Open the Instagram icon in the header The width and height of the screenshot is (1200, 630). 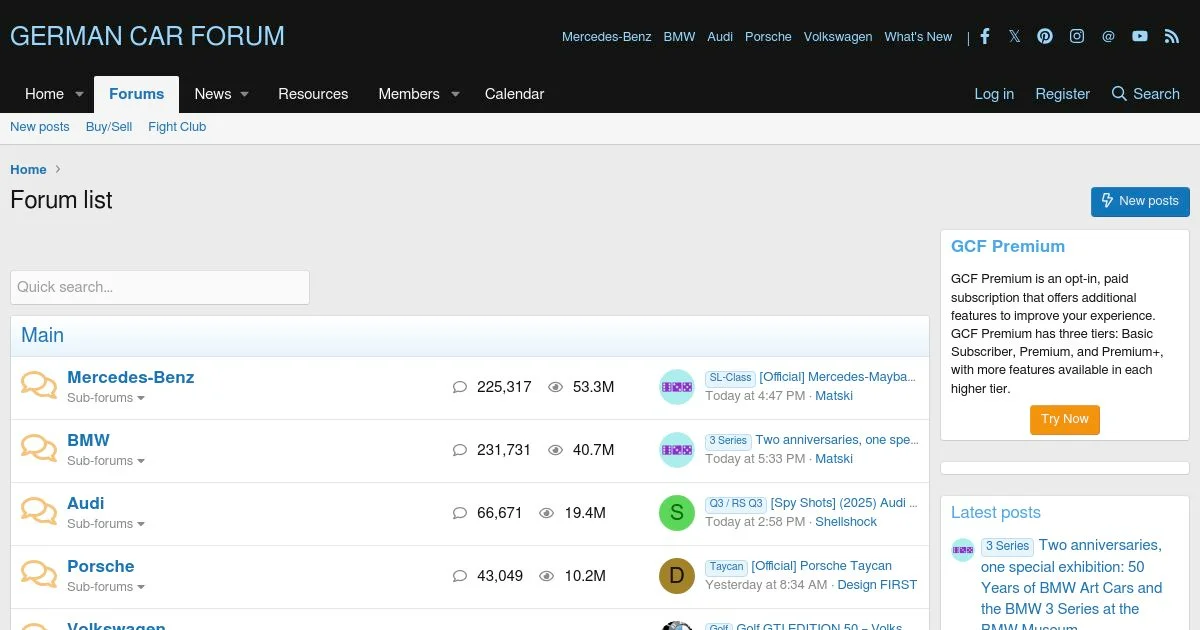[x=1077, y=36]
